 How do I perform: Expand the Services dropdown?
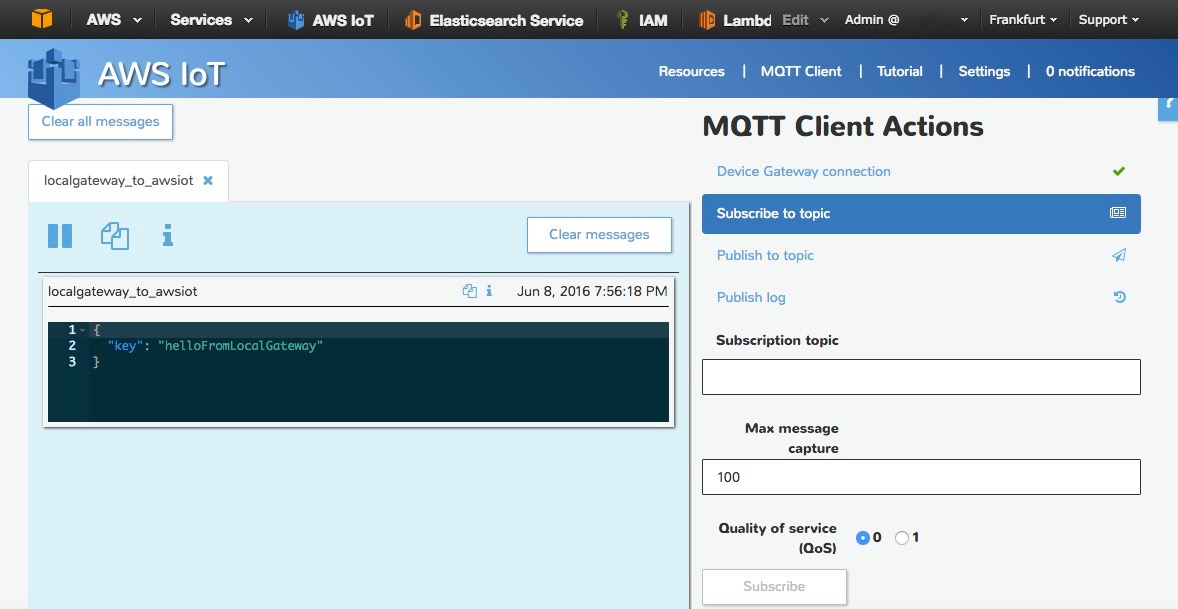click(x=211, y=20)
